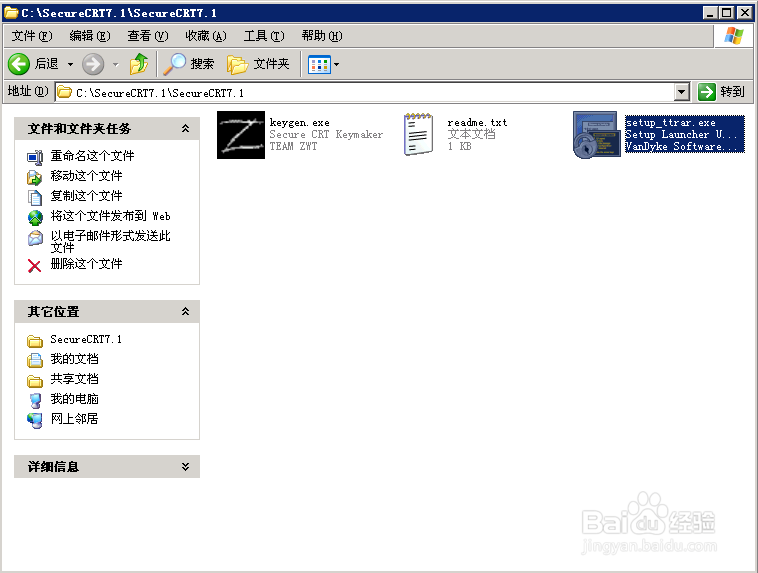
Task: Open 共享文档 link
Action: [x=74, y=379]
